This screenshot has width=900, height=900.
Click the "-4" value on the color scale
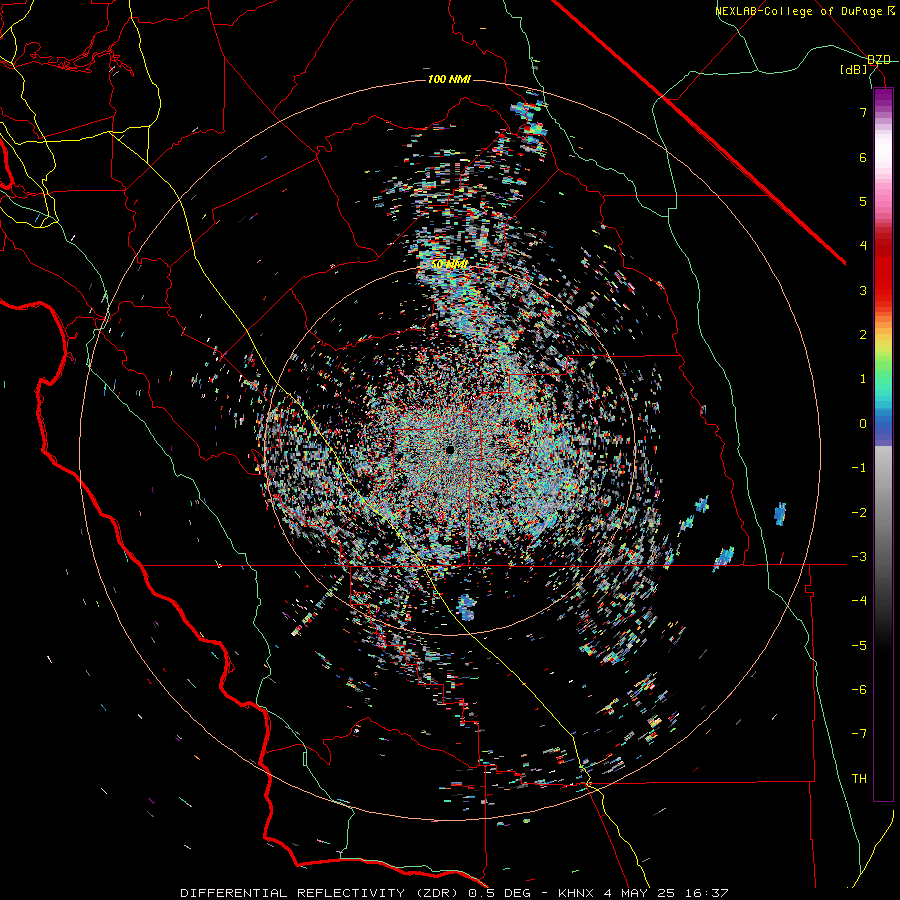click(x=859, y=601)
